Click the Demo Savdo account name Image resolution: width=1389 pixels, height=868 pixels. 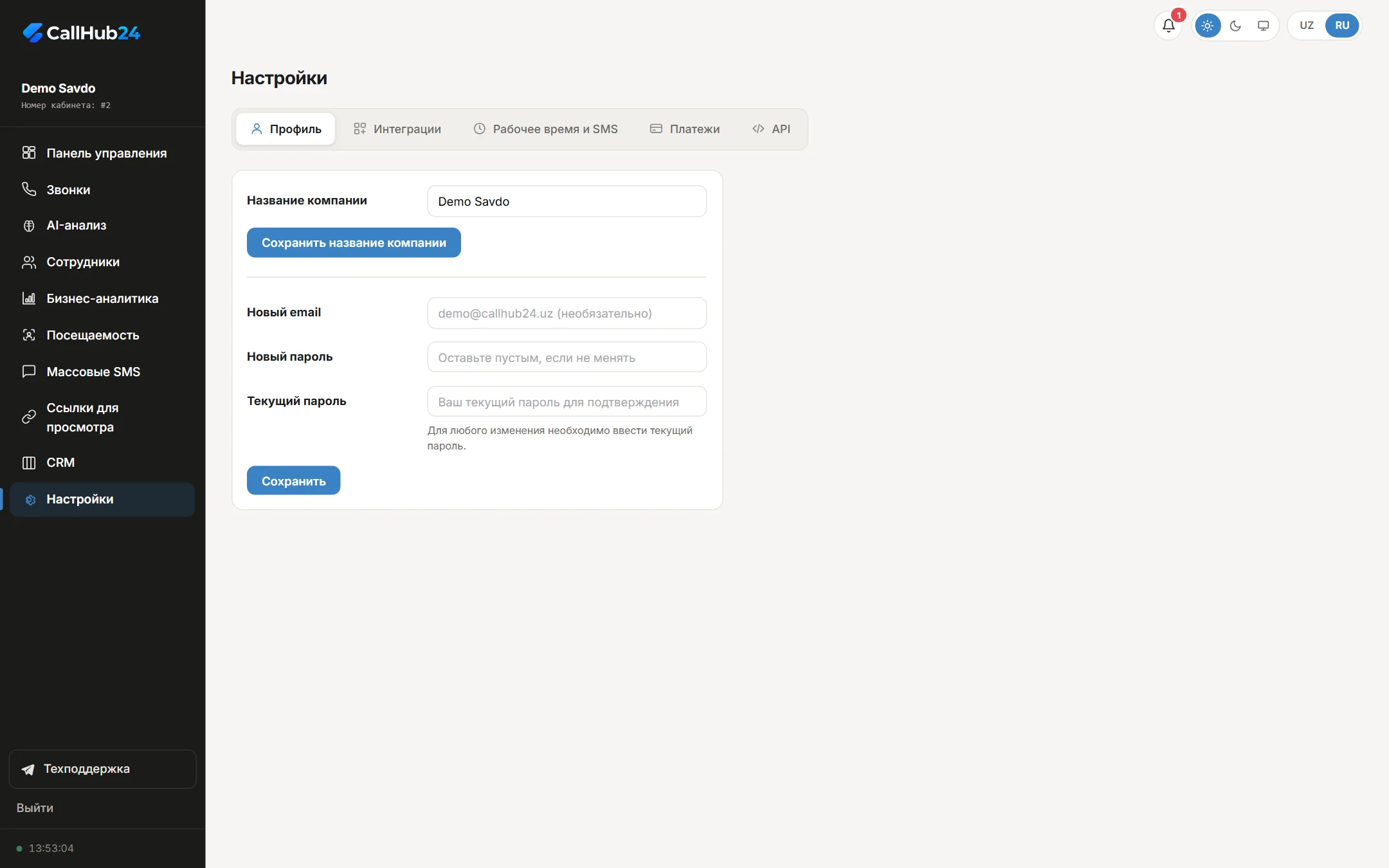pyautogui.click(x=59, y=88)
